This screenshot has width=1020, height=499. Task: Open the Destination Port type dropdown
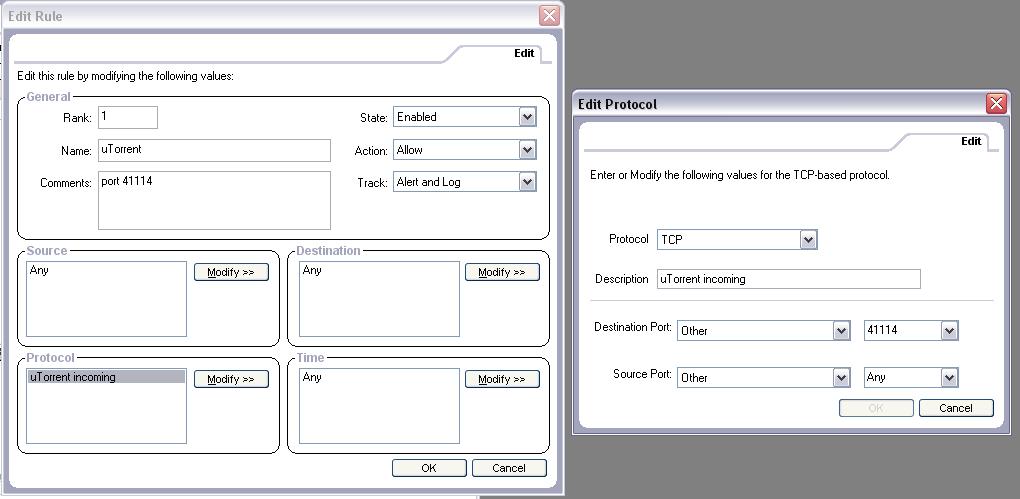click(x=764, y=330)
